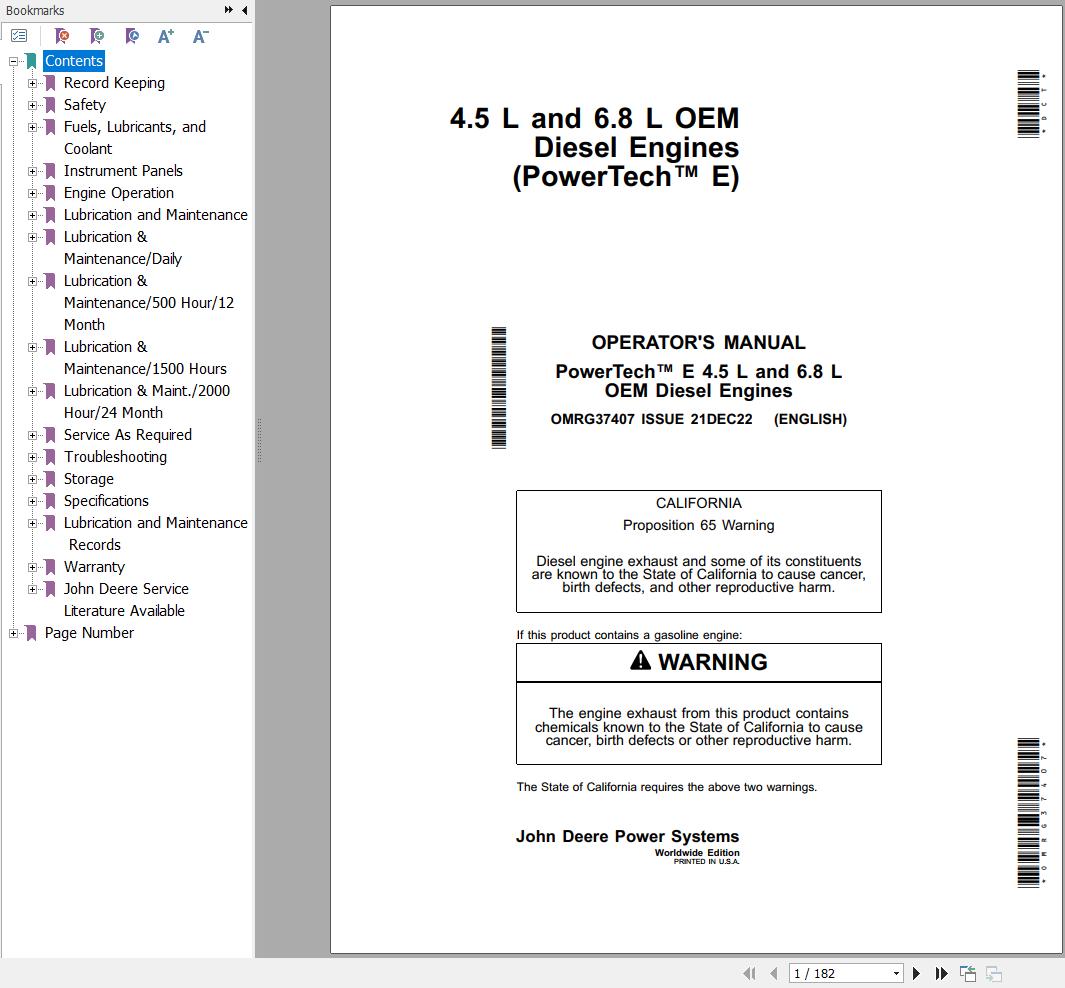This screenshot has height=988, width=1065.
Task: Click the 'Proposition 65 Warning' text
Action: tap(698, 525)
